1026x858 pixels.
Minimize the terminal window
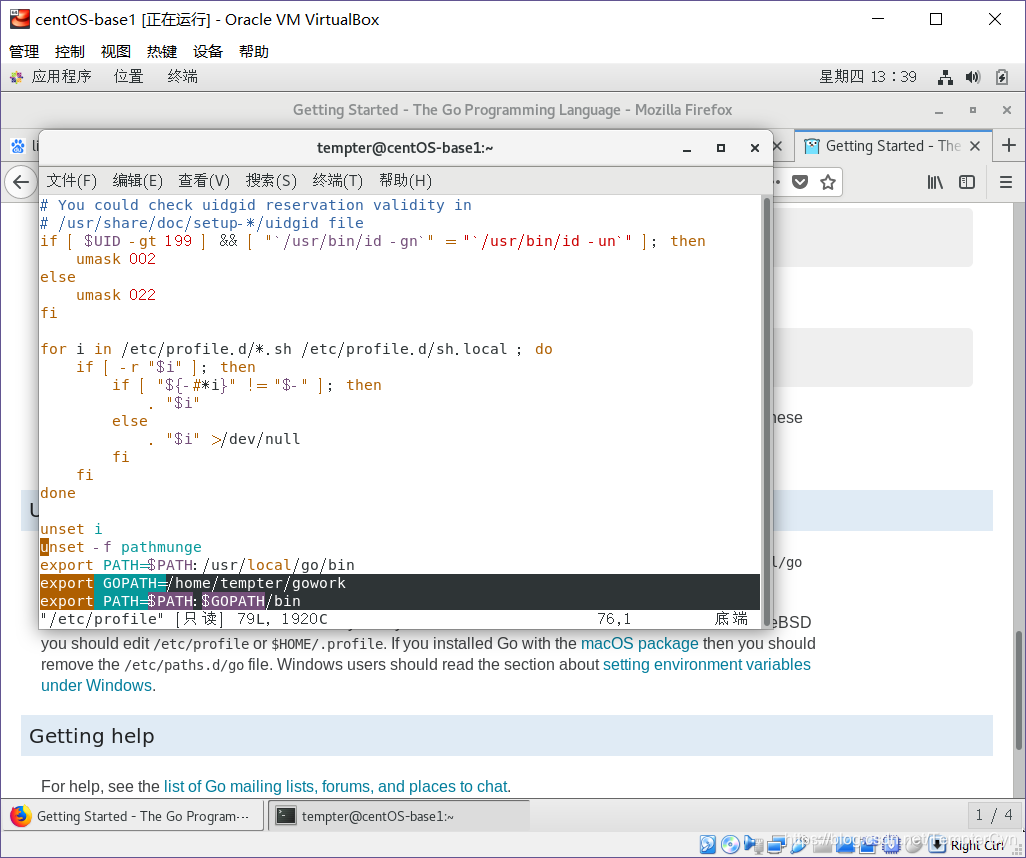[687, 149]
